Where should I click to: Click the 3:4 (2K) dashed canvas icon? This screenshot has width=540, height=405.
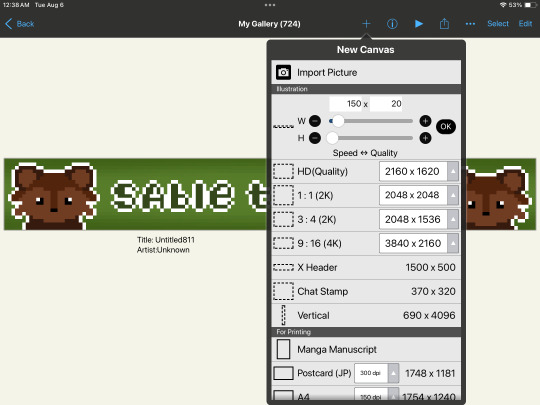pos(283,219)
